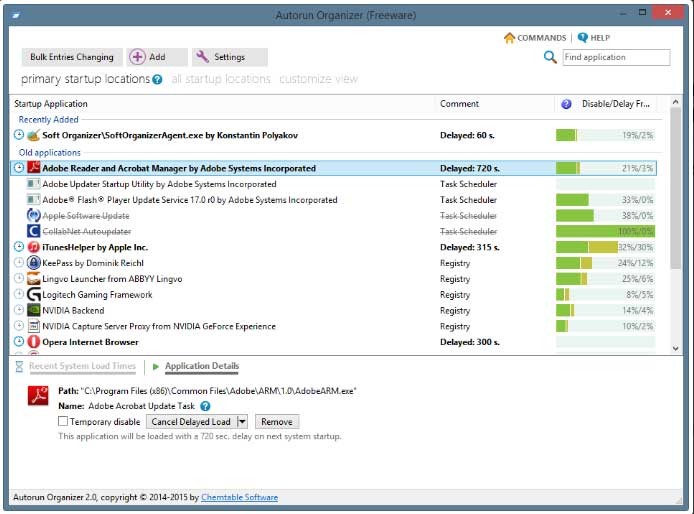
Task: Click the Find application search field
Action: pos(616,58)
